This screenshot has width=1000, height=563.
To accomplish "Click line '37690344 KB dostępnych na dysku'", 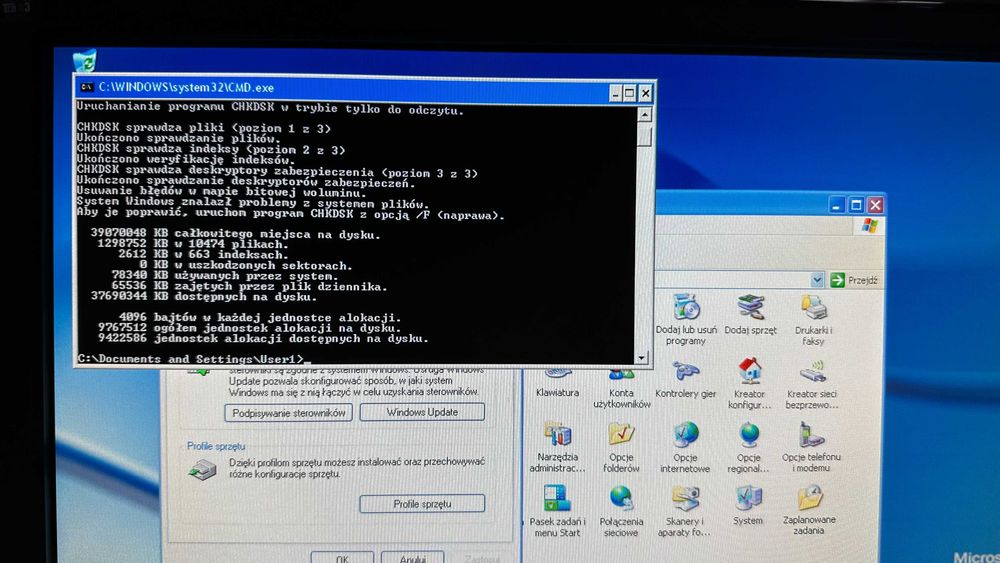I will 203,296.
